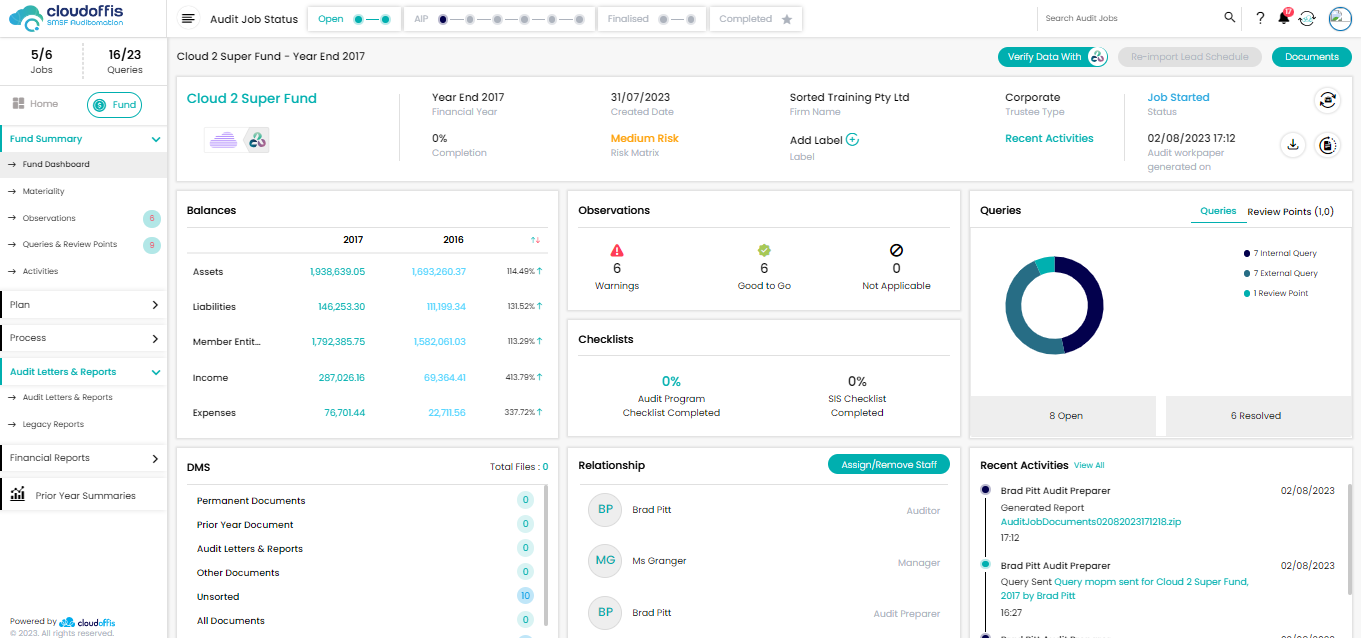The width and height of the screenshot is (1361, 638).
Task: Click the Queries donut chart
Action: tap(1054, 305)
